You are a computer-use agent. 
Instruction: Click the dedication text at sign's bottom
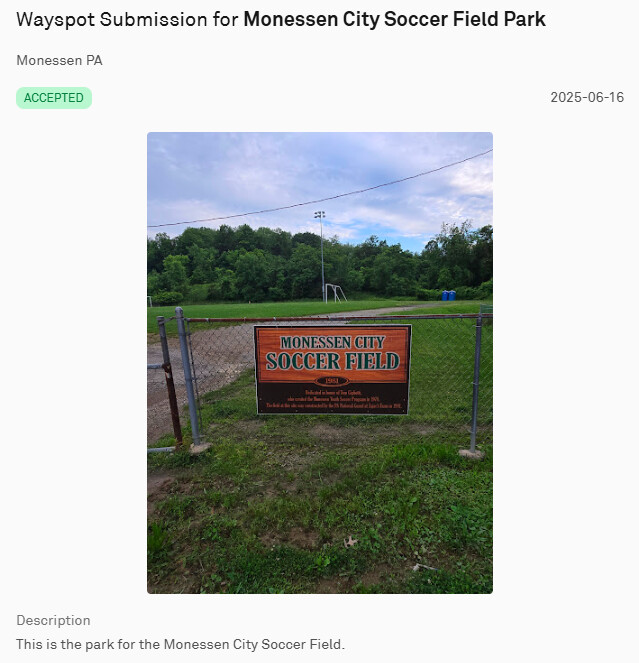(332, 399)
